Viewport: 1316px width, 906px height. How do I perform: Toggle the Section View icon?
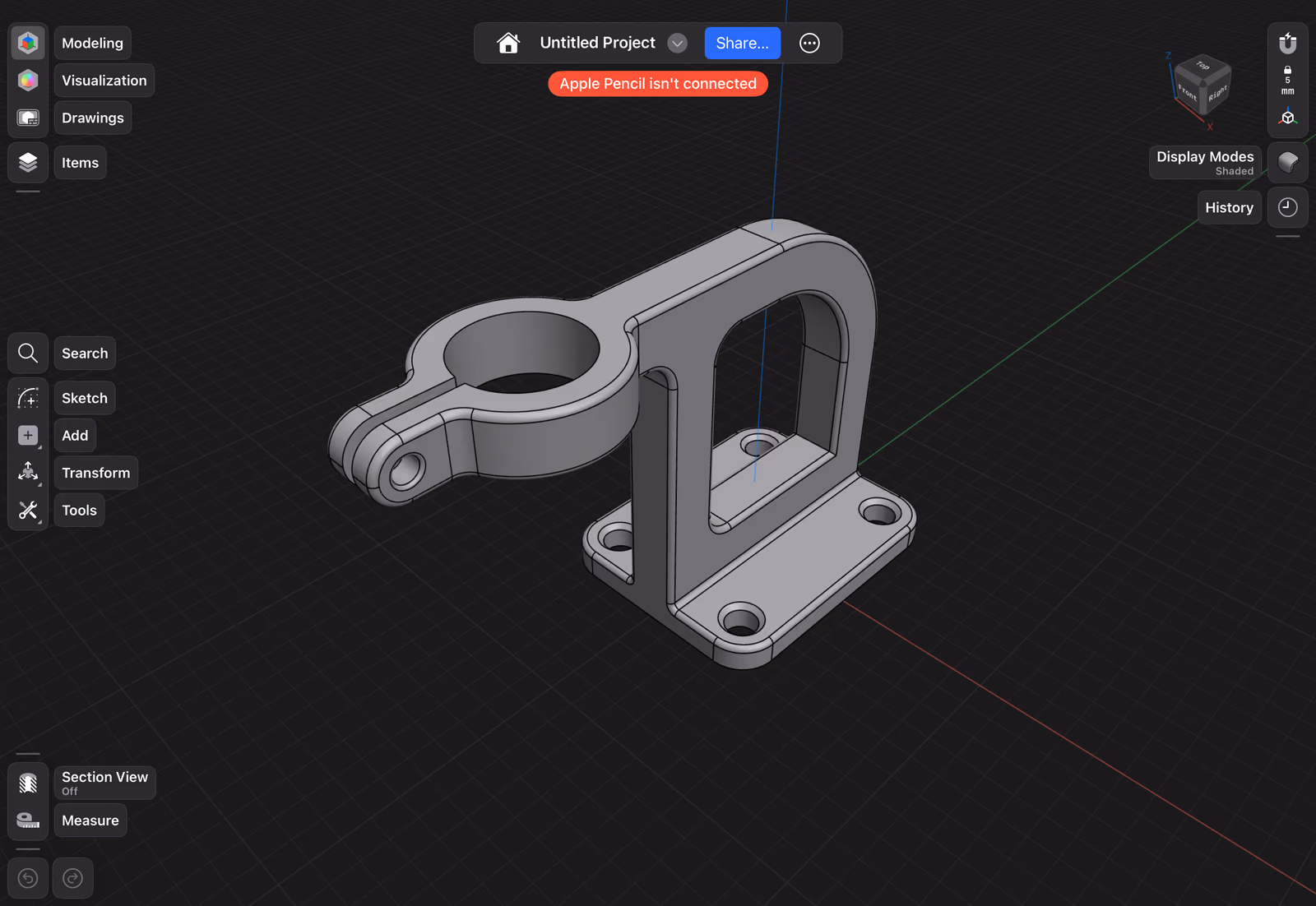(28, 783)
